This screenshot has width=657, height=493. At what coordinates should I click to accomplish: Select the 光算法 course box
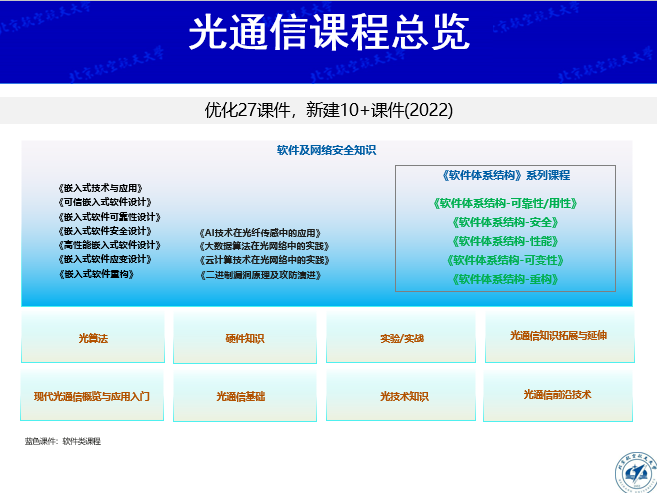click(92, 338)
